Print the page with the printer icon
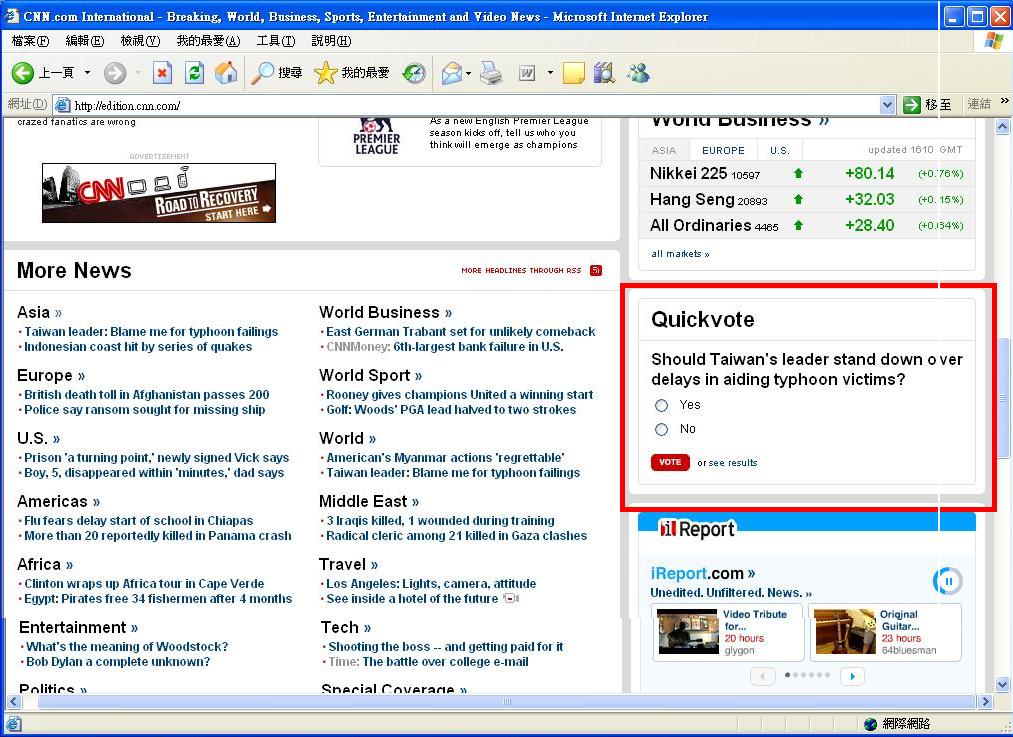 pyautogui.click(x=491, y=73)
